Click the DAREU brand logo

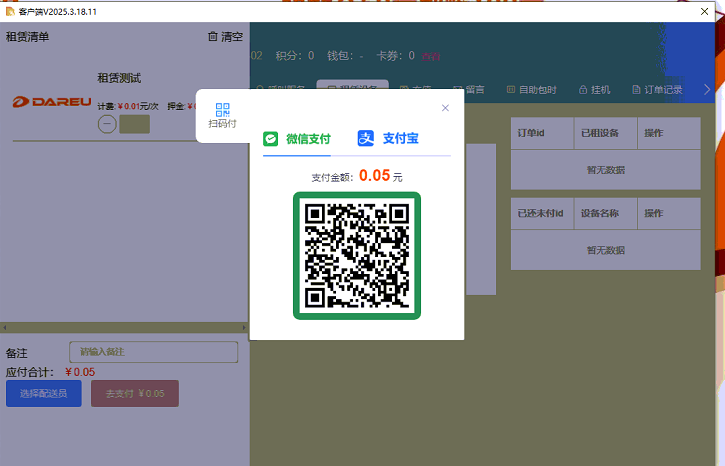tap(52, 102)
